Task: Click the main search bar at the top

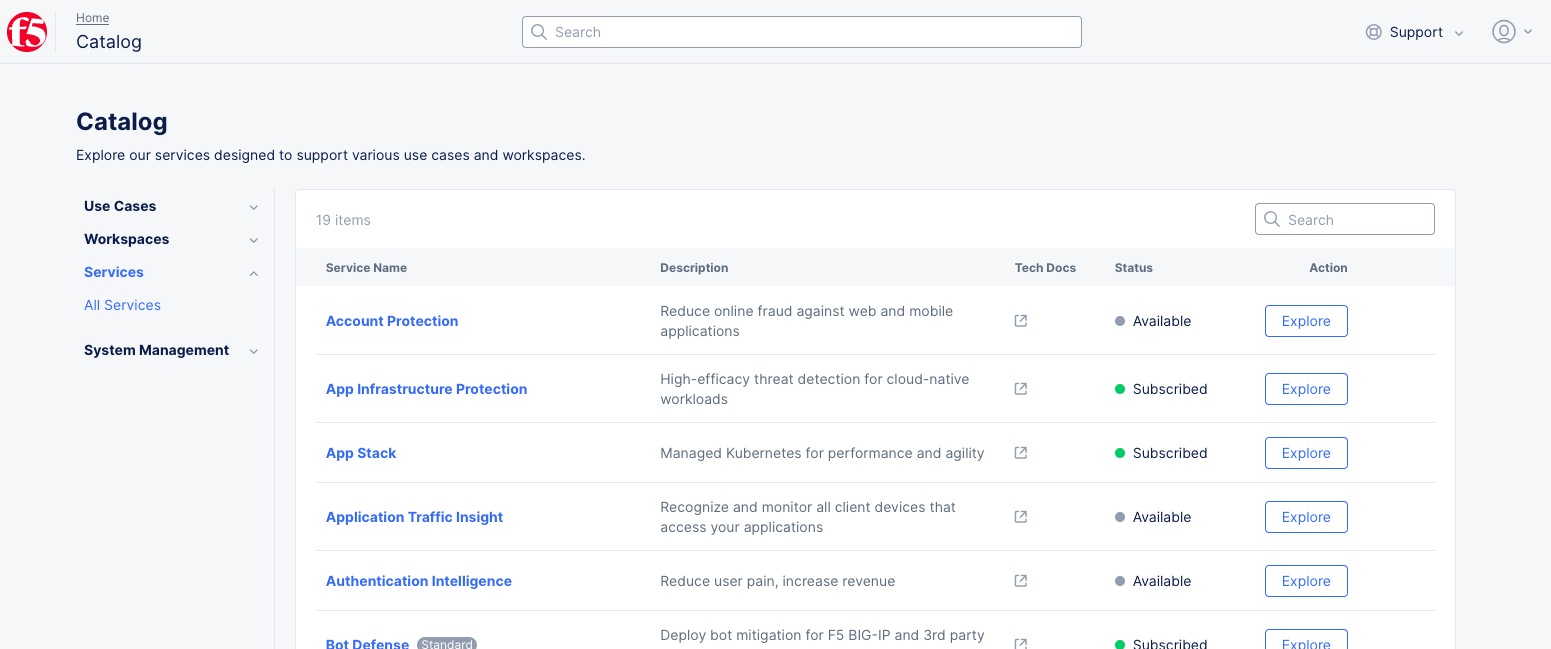Action: (800, 31)
